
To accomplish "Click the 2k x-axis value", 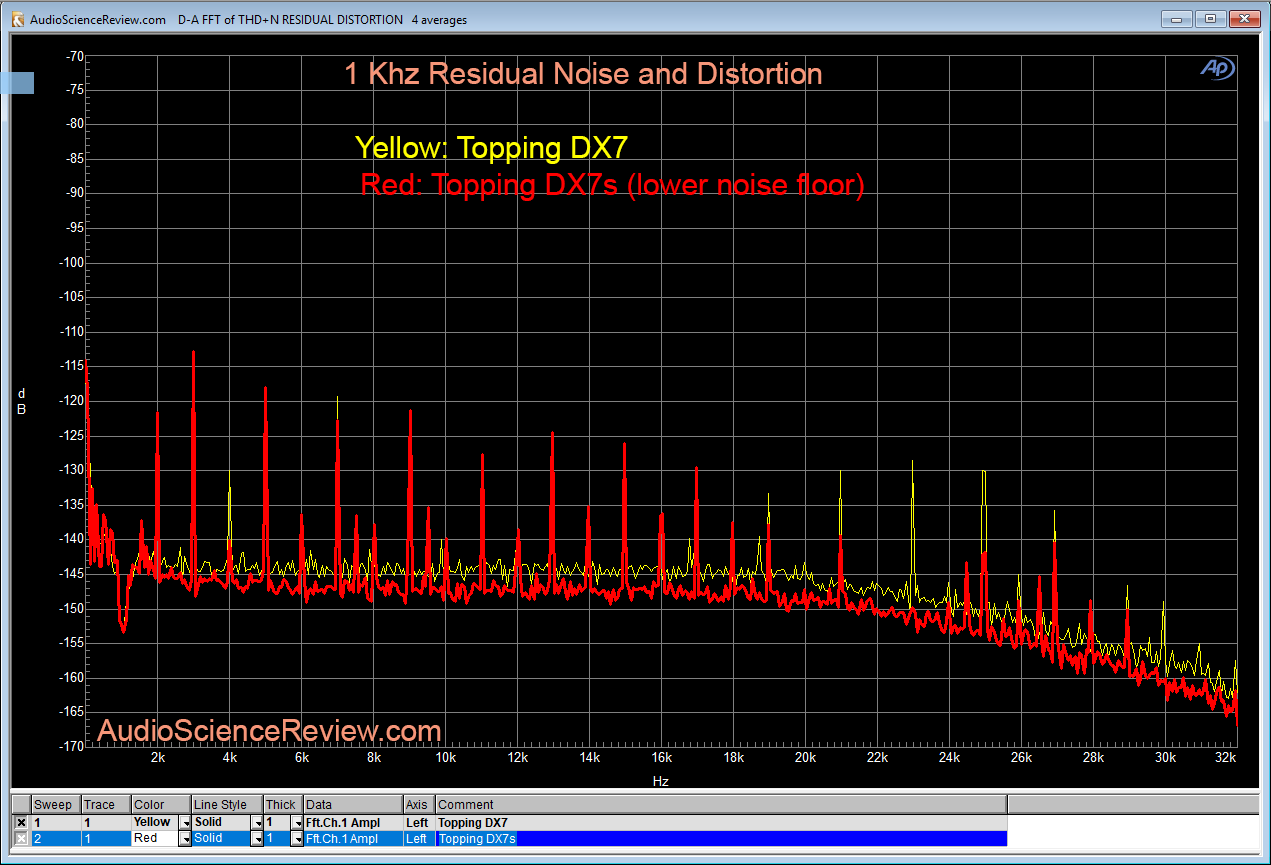I will [x=158, y=759].
